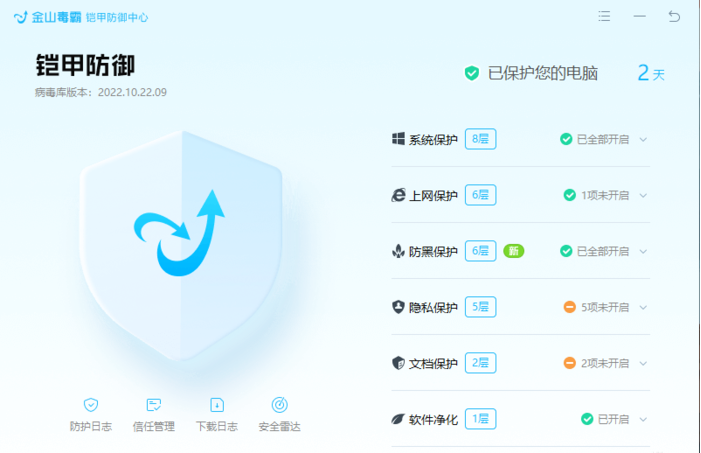Select the 文档保护 label
The width and height of the screenshot is (701, 453).
point(433,364)
